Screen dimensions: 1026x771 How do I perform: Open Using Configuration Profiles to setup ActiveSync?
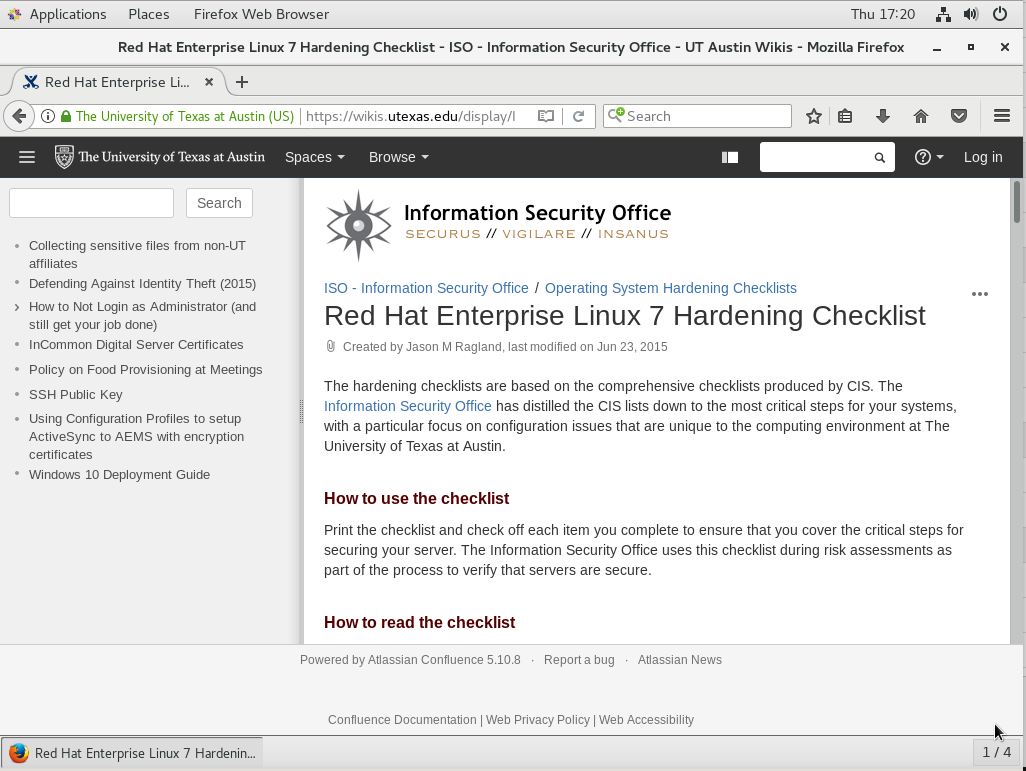136,437
